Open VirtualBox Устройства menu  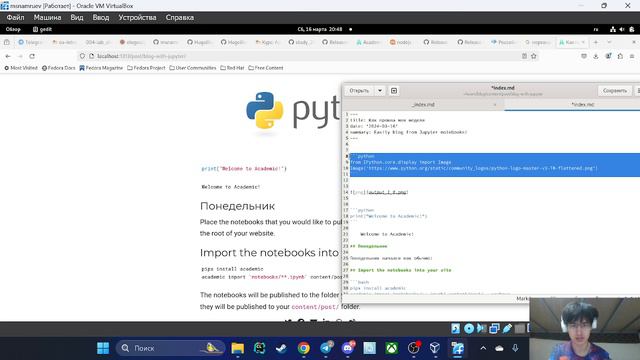(x=137, y=18)
